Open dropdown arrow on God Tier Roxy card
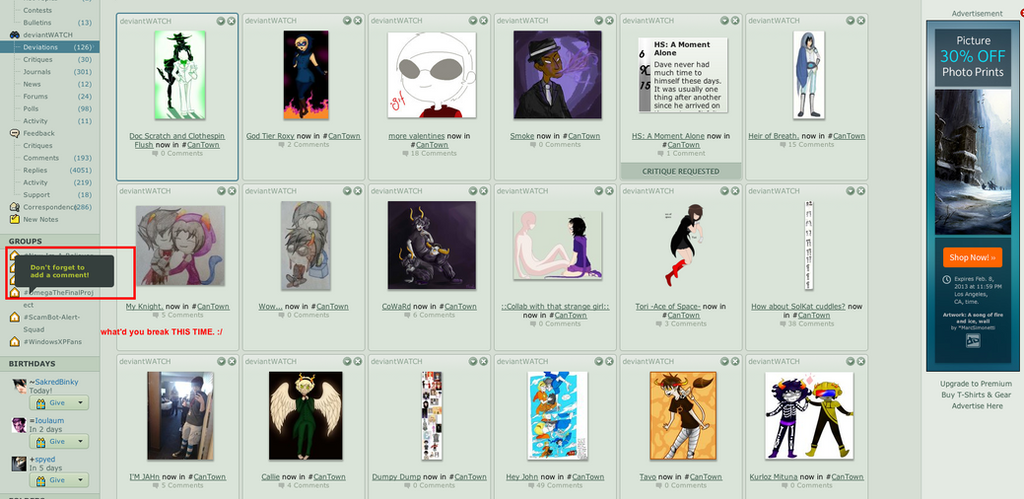The image size is (1024, 499). pyautogui.click(x=347, y=21)
